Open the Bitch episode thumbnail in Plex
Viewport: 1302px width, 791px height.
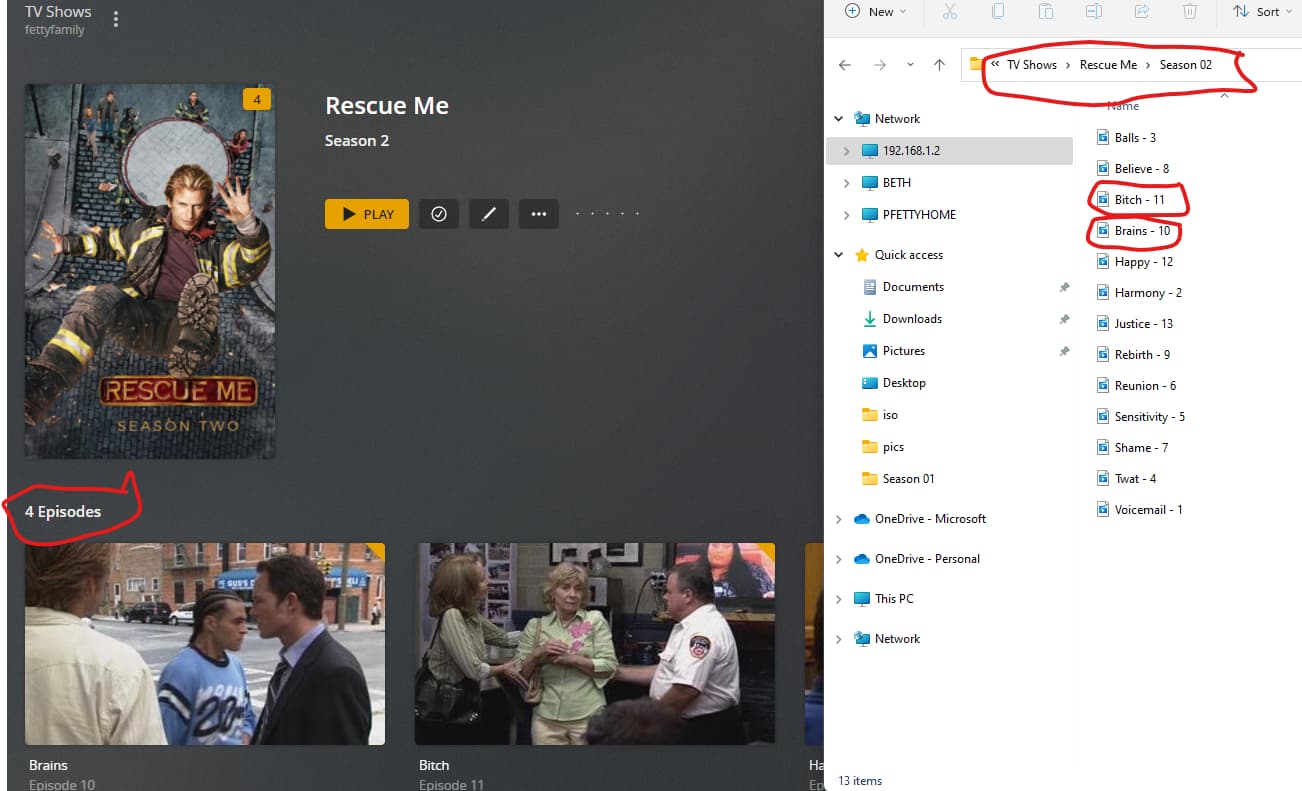595,644
